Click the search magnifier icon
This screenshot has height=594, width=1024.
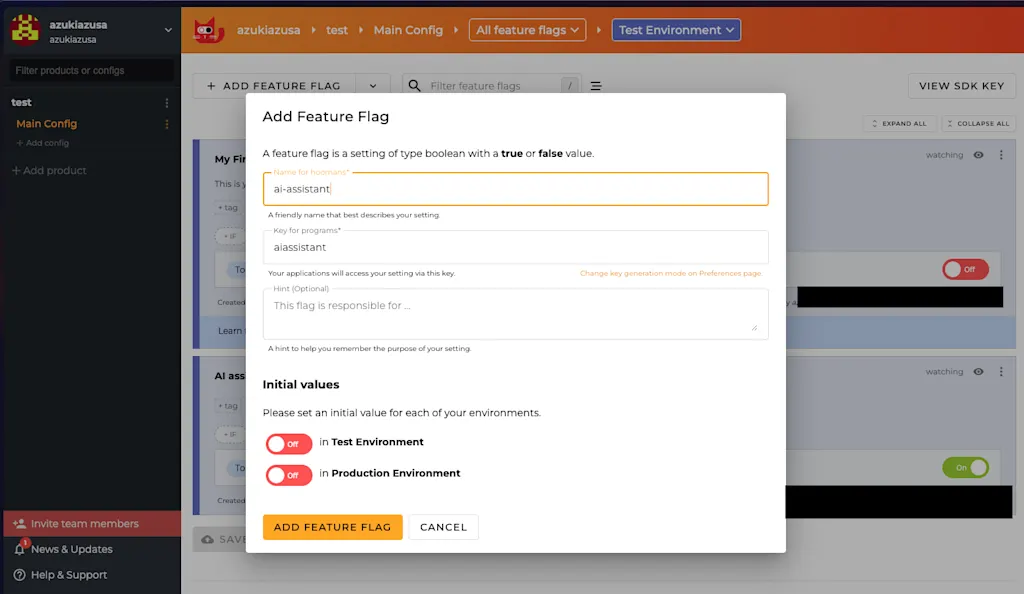414,86
